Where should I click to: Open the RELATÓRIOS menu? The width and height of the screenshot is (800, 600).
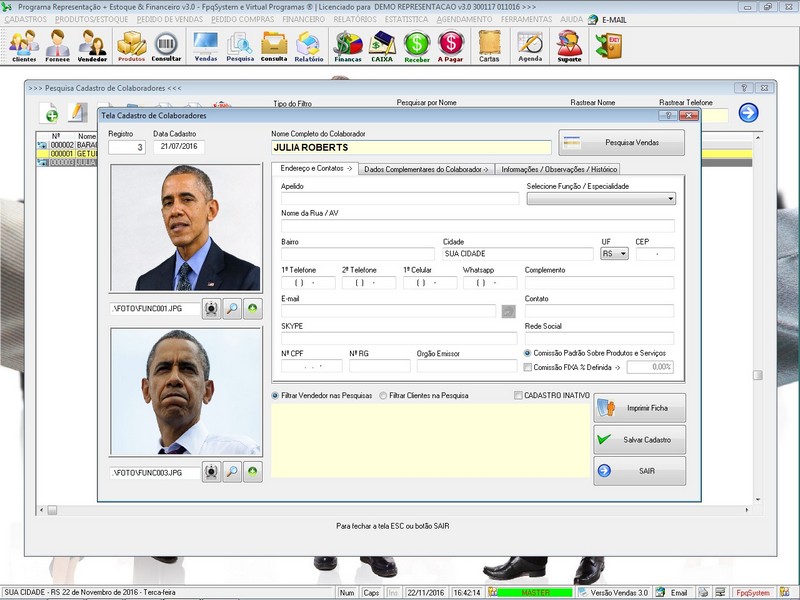(355, 19)
